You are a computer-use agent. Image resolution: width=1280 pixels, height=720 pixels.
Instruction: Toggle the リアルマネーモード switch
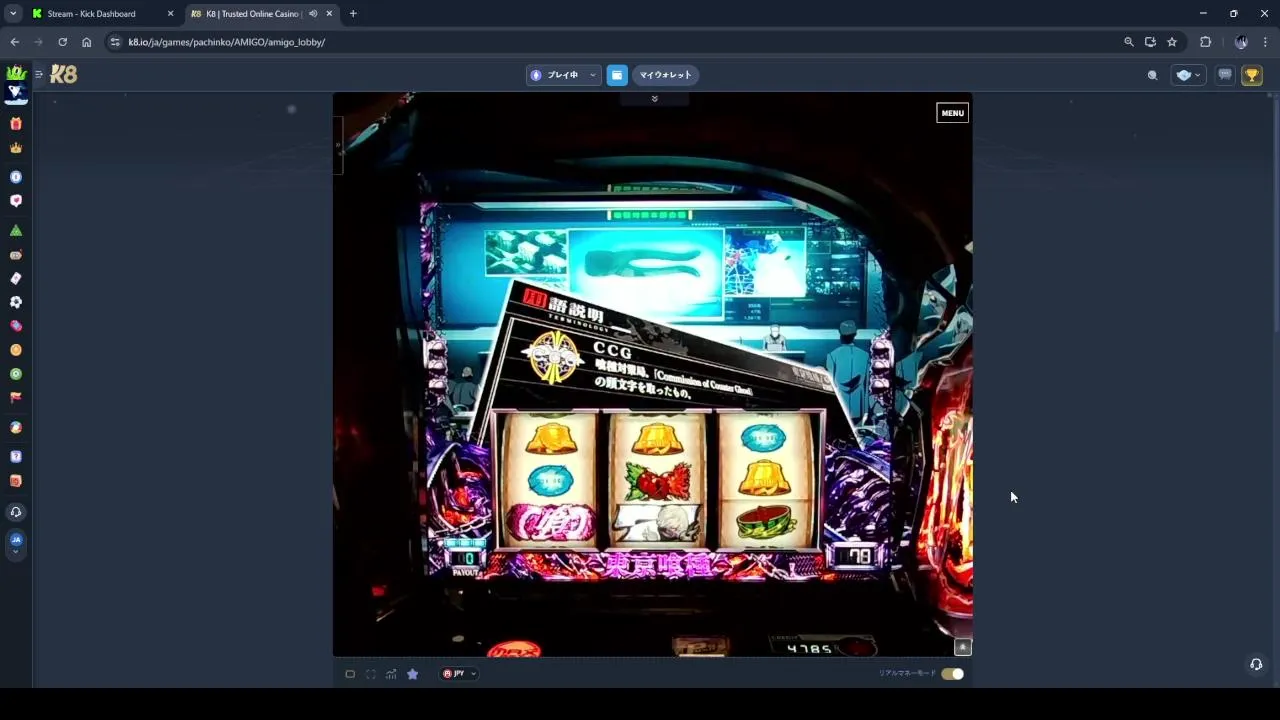[952, 674]
